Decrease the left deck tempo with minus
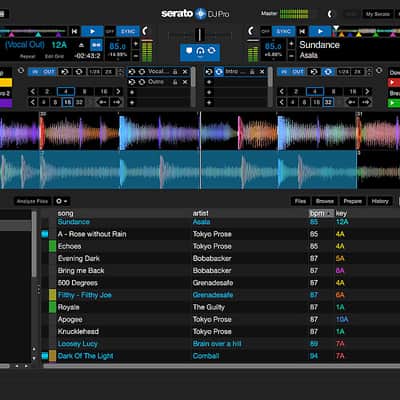This screenshot has height=400, width=400. pyautogui.click(x=136, y=55)
